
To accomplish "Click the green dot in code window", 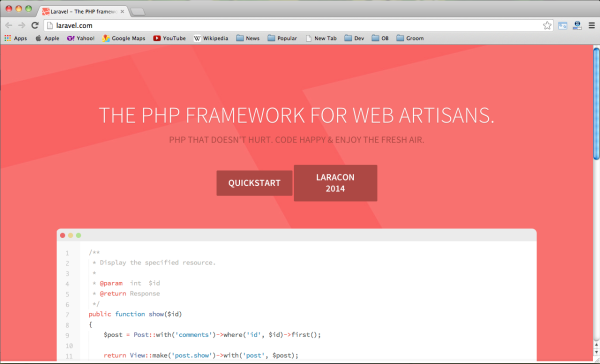I will [x=78, y=235].
